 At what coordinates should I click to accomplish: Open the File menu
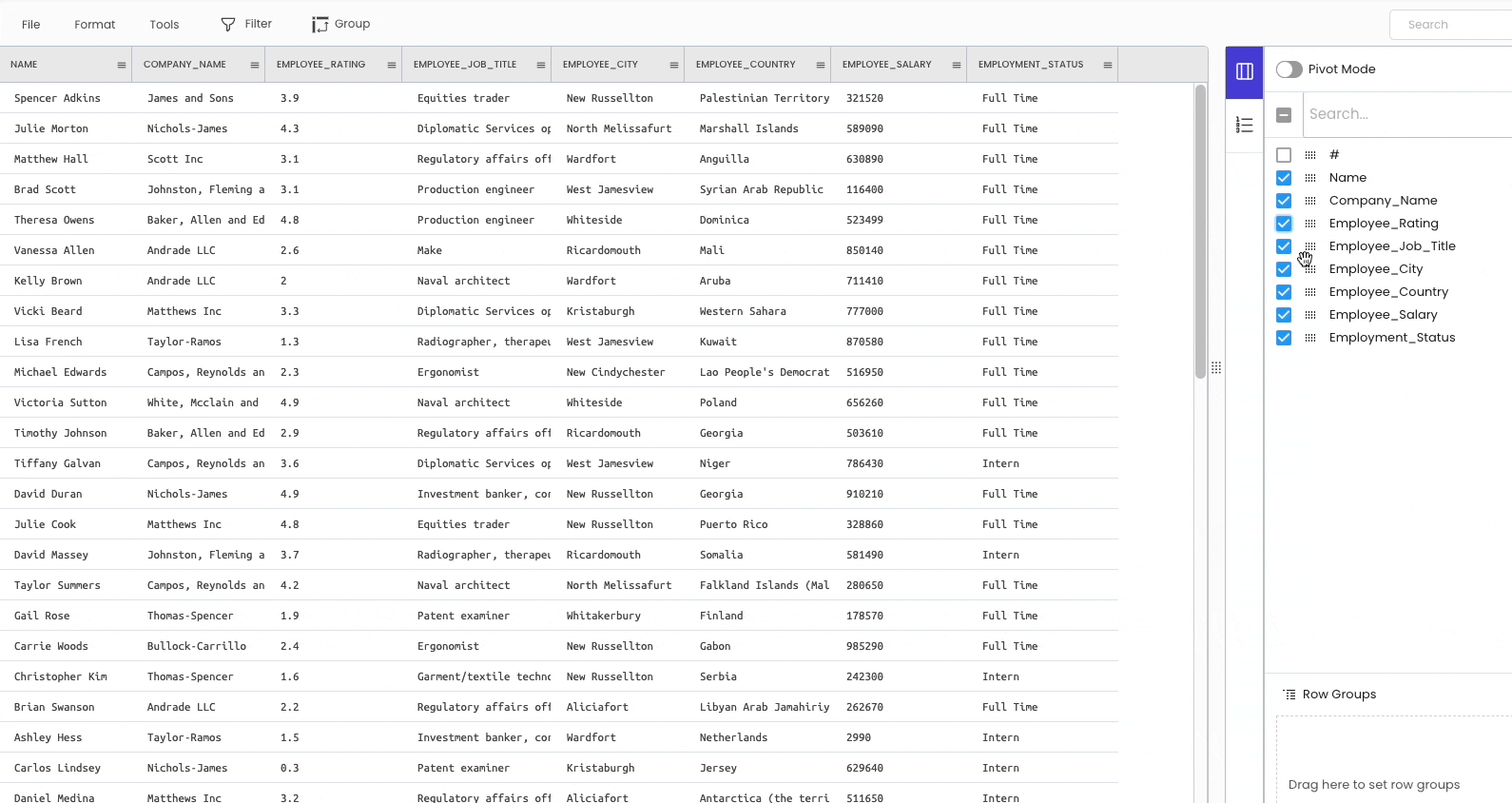(31, 25)
